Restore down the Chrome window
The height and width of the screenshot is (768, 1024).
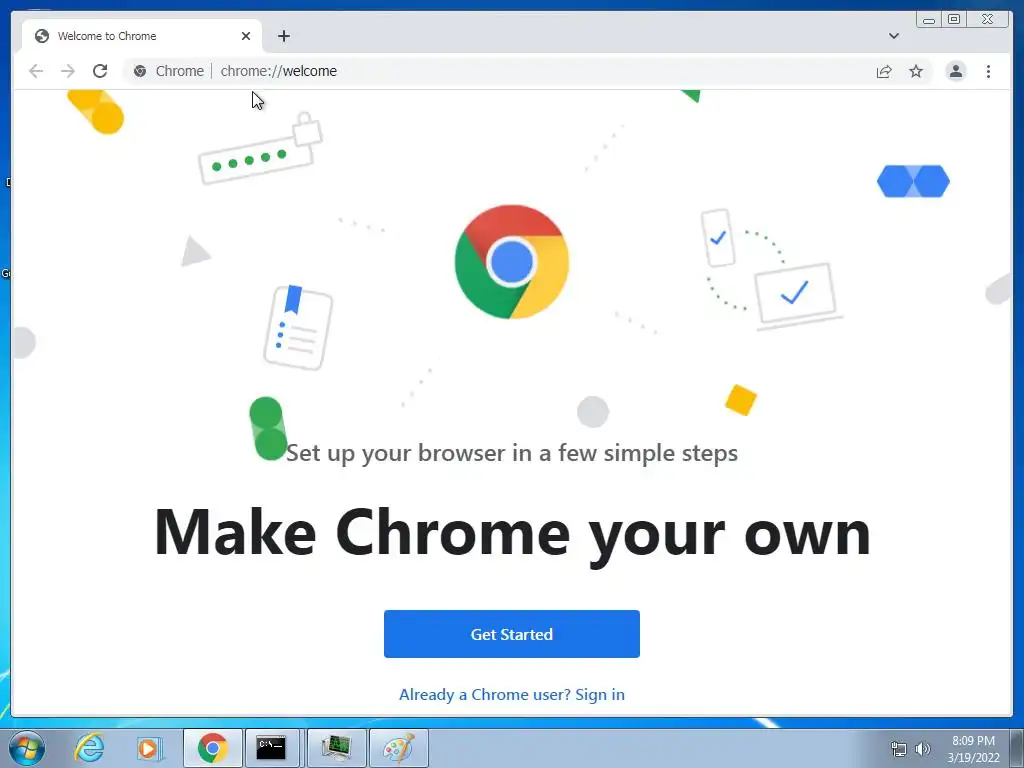point(953,20)
